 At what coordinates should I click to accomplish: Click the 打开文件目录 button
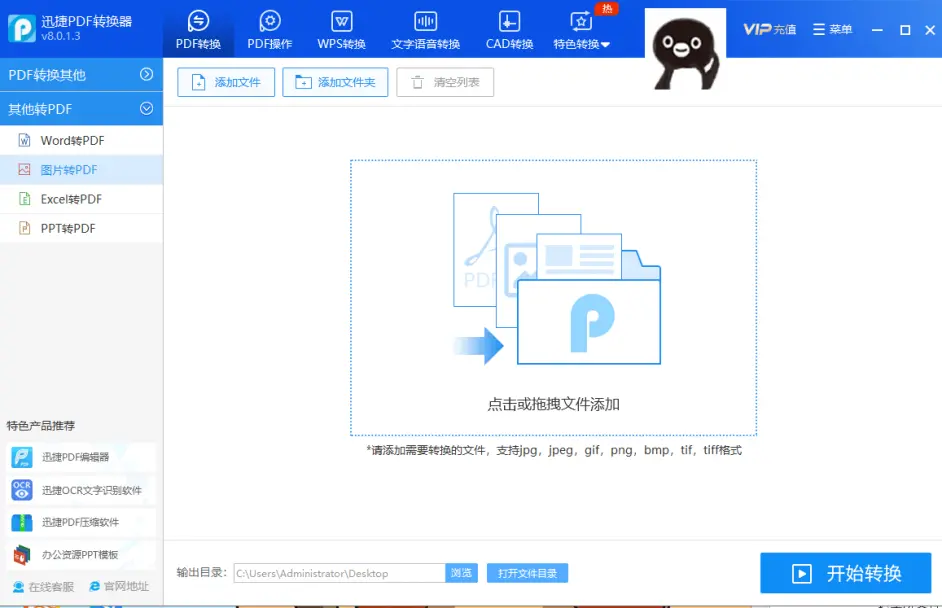527,573
